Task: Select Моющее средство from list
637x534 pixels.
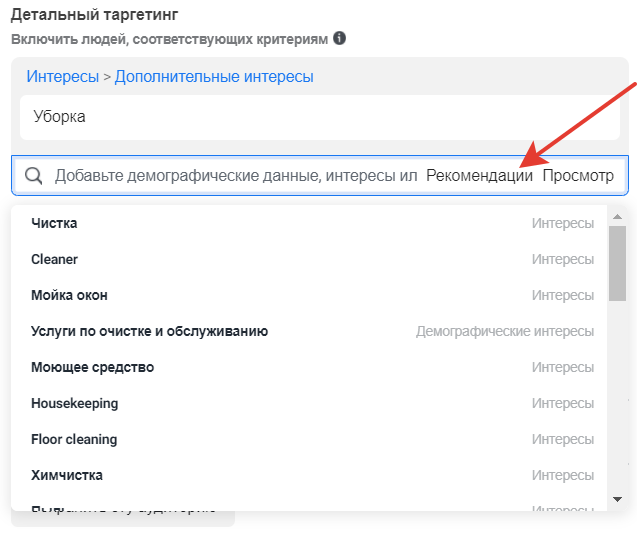Action: 93,367
